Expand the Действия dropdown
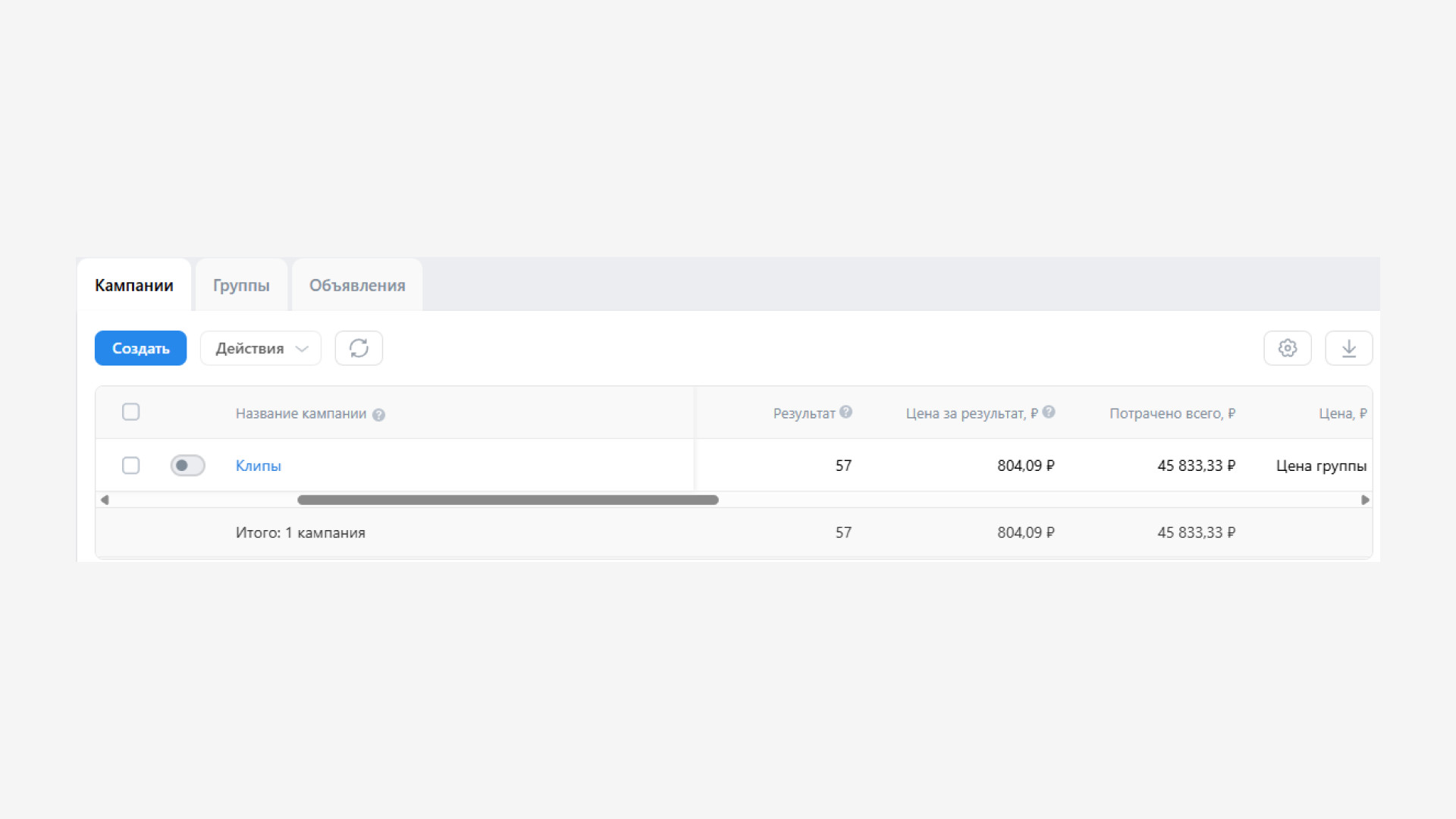 pos(260,348)
